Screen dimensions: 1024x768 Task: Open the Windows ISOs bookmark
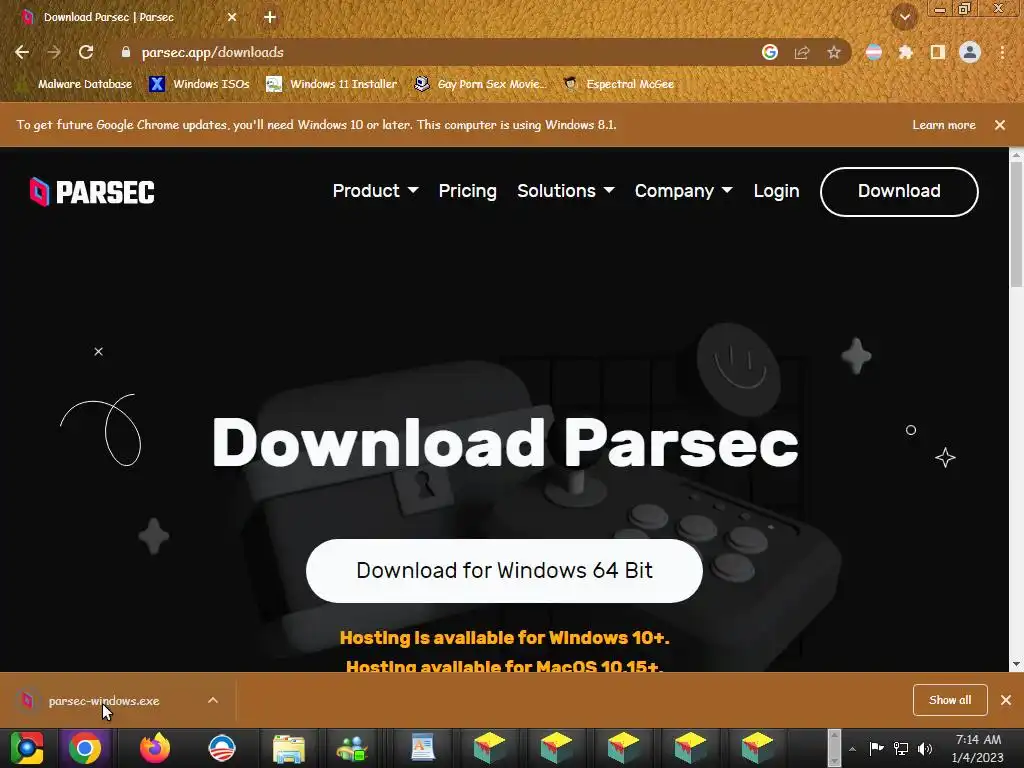pos(199,84)
